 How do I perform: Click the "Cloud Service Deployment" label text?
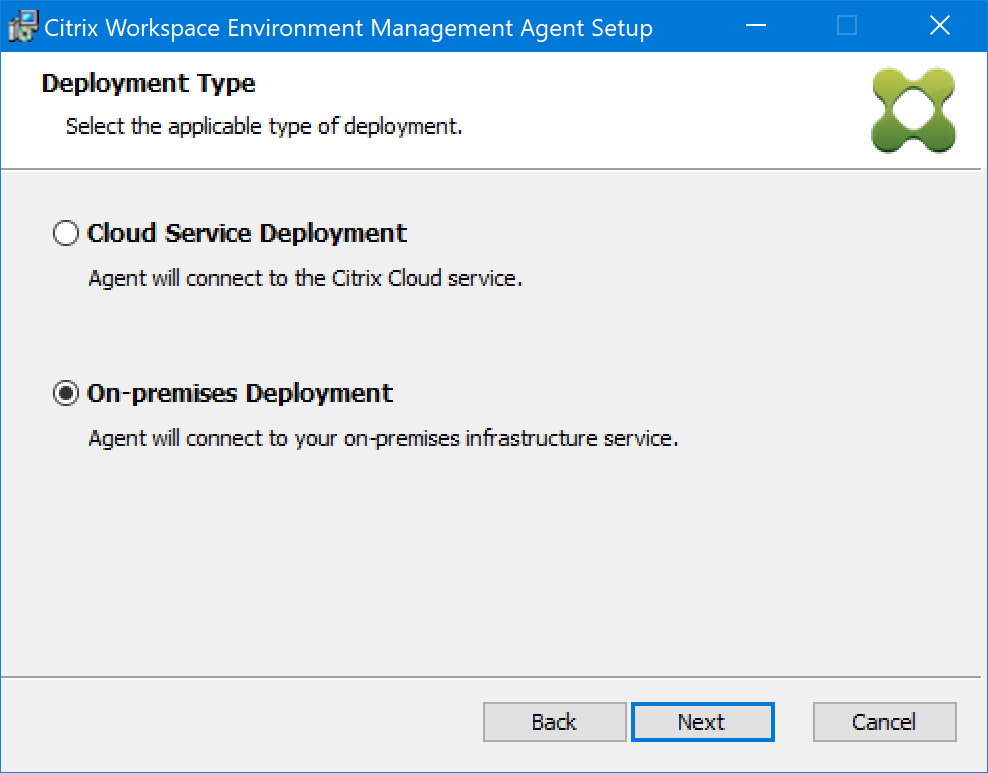pos(247,234)
